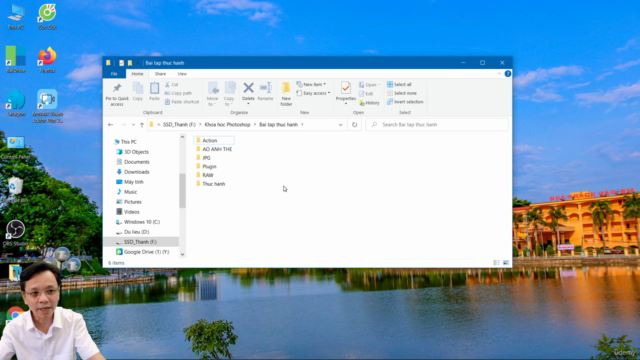
Task: Click Select all
Action: (399, 84)
